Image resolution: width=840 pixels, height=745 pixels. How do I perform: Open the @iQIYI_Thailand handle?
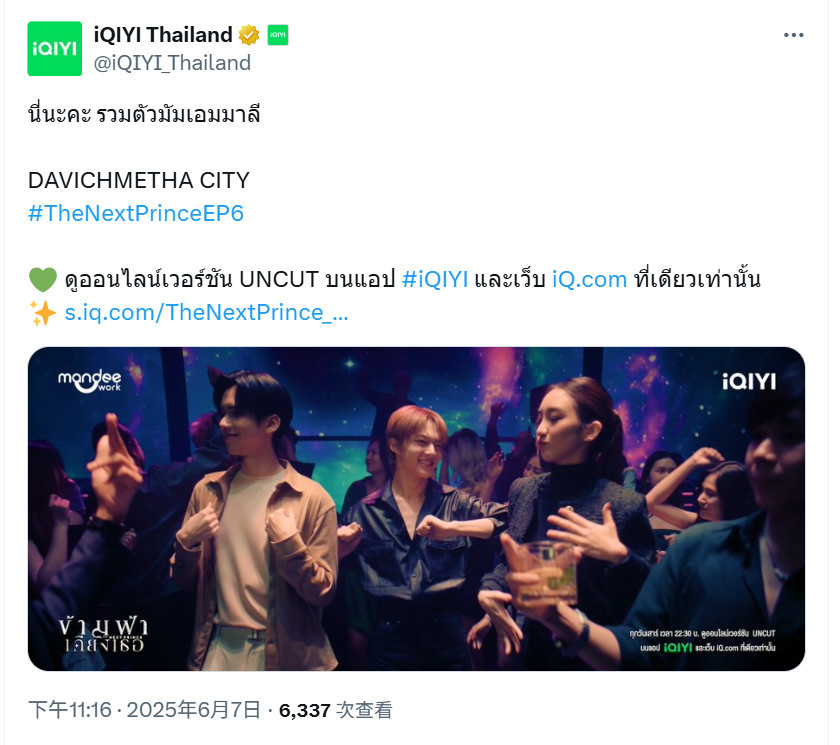point(172,63)
